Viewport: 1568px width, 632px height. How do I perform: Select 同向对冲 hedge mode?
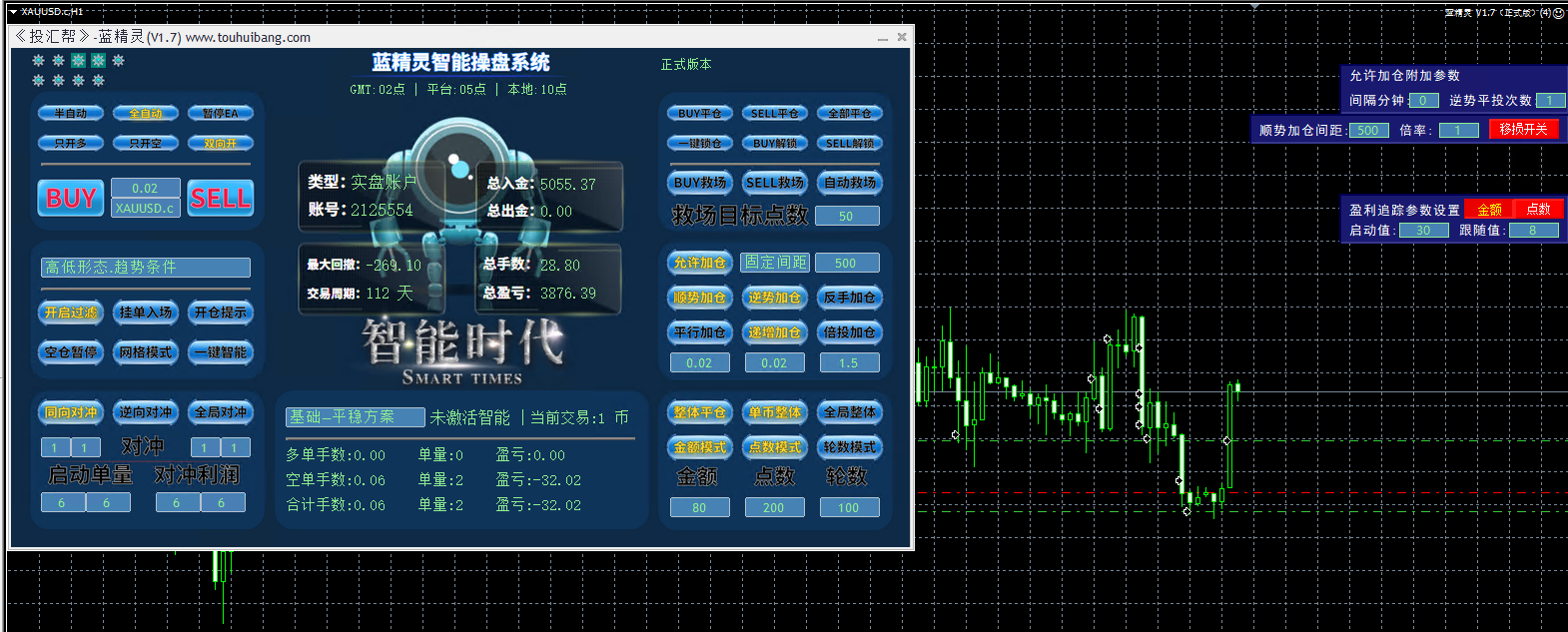71,412
